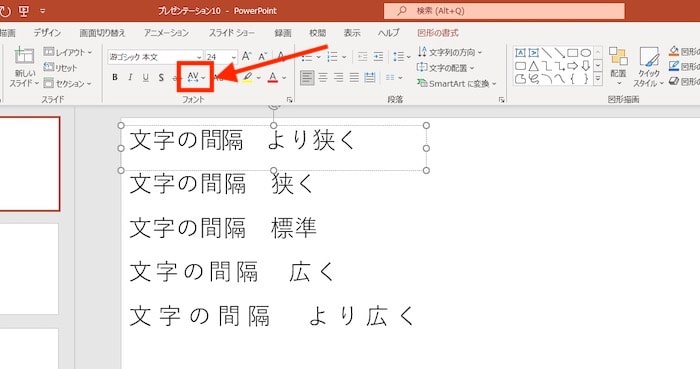
Task: Open 文字の配置 text alignment dropdown
Action: click(446, 68)
